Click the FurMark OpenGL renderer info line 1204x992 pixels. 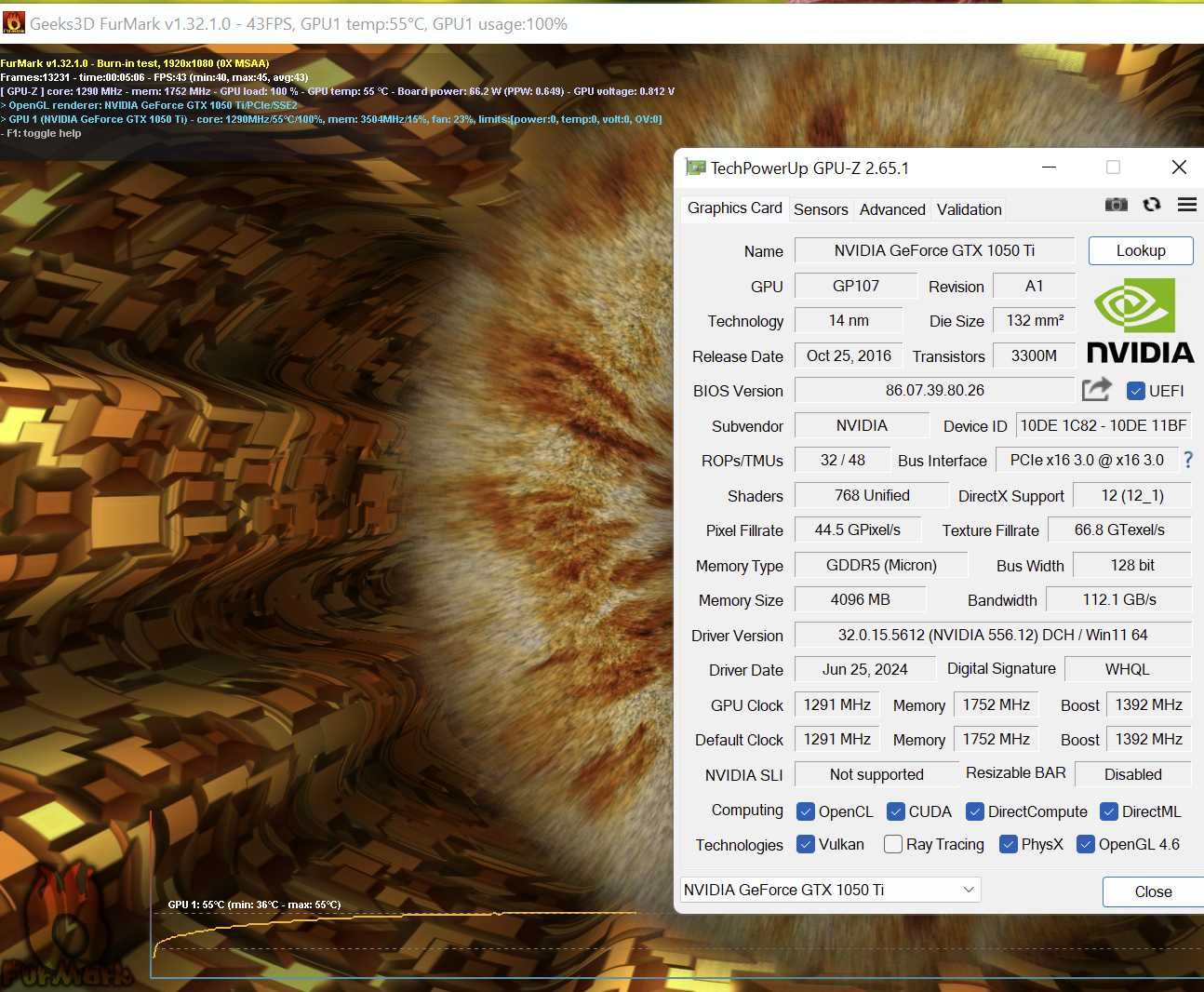click(149, 105)
